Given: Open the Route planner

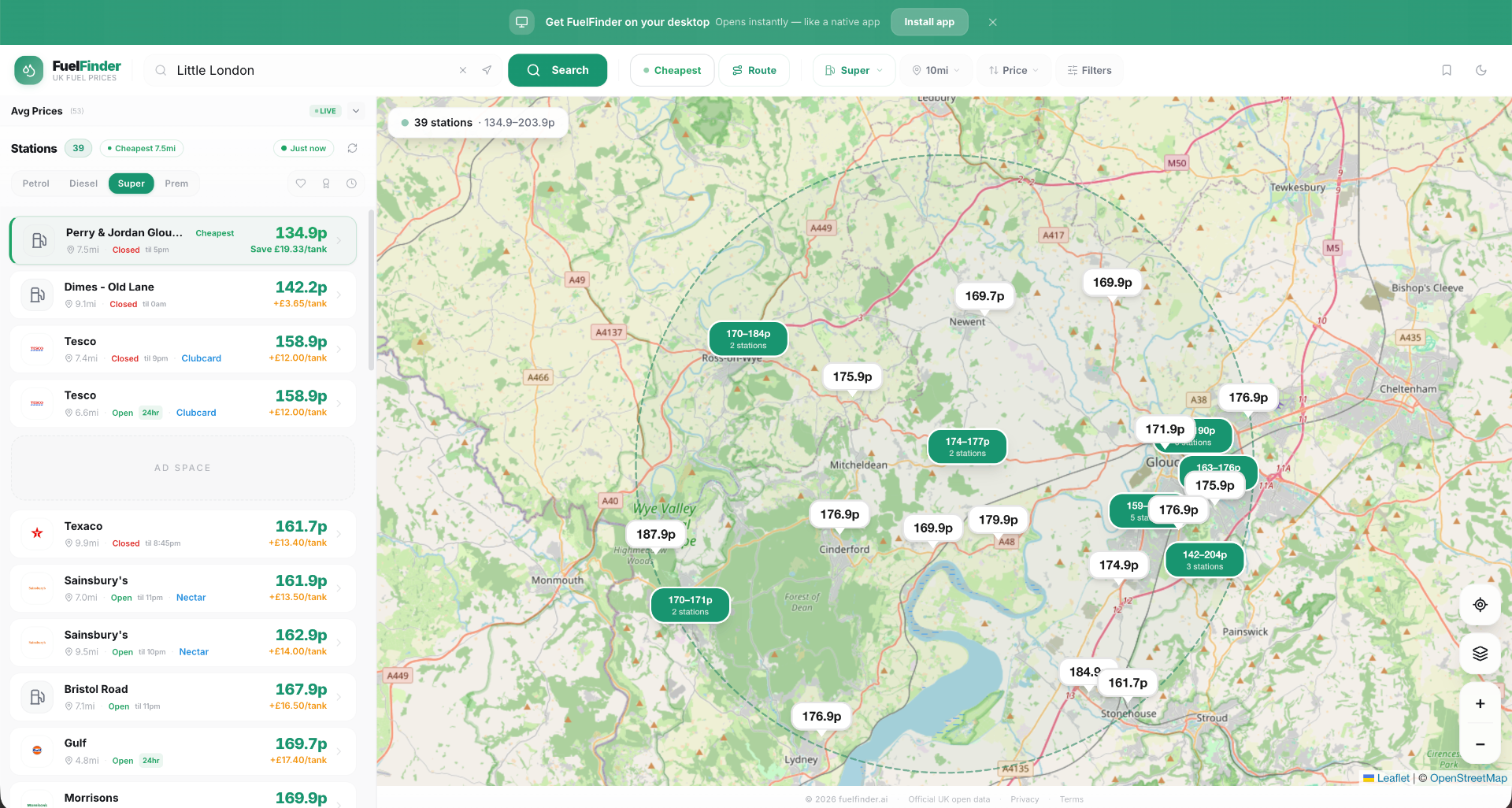Looking at the screenshot, I should (x=754, y=70).
